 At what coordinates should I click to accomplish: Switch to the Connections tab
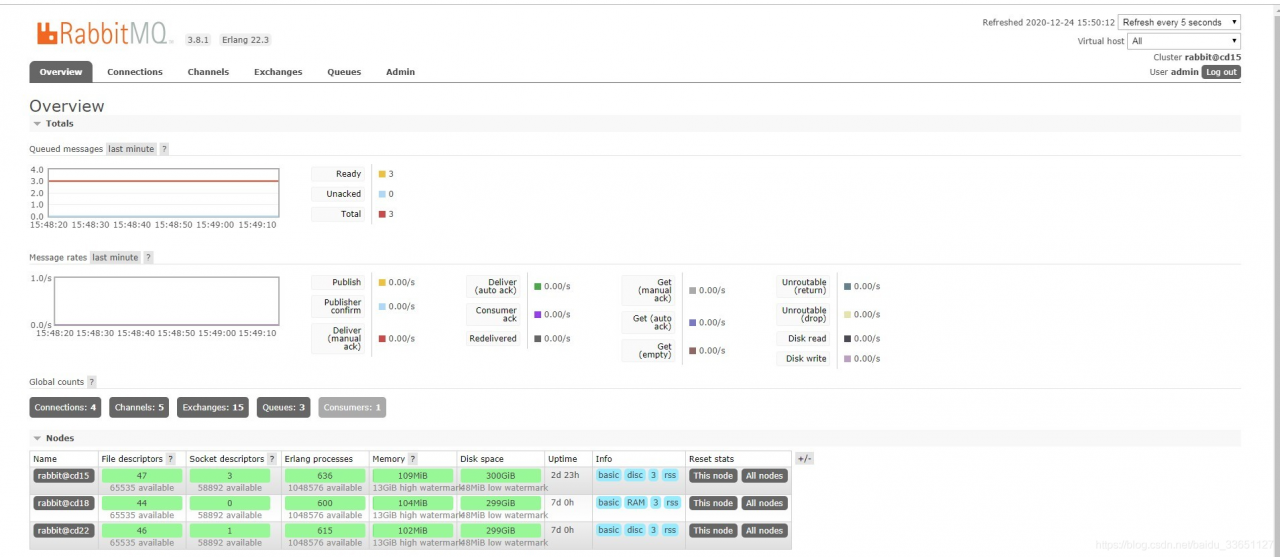point(135,72)
